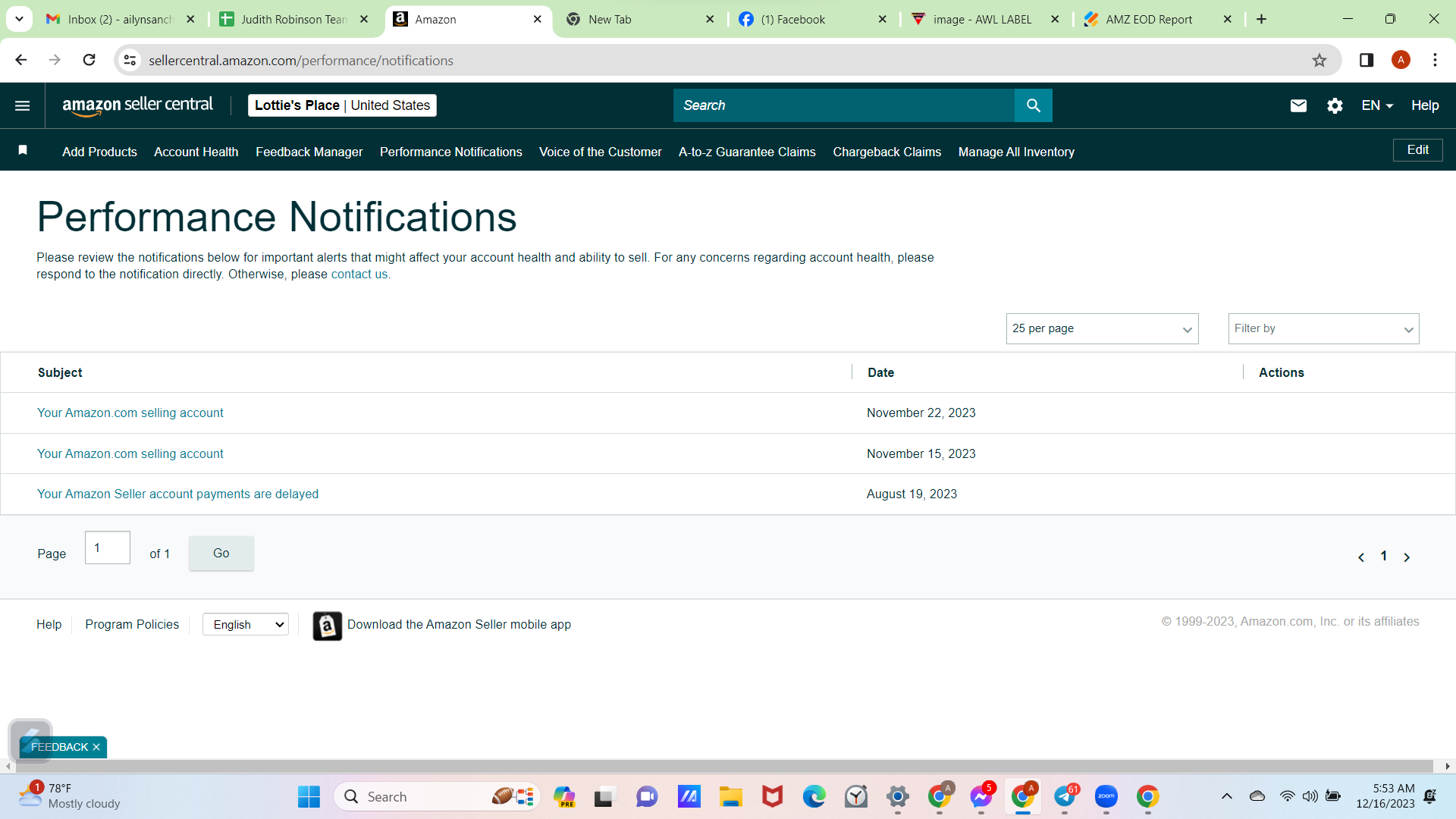Viewport: 1456px width, 819px height.
Task: Open Voice of the Customer page
Action: click(x=600, y=152)
